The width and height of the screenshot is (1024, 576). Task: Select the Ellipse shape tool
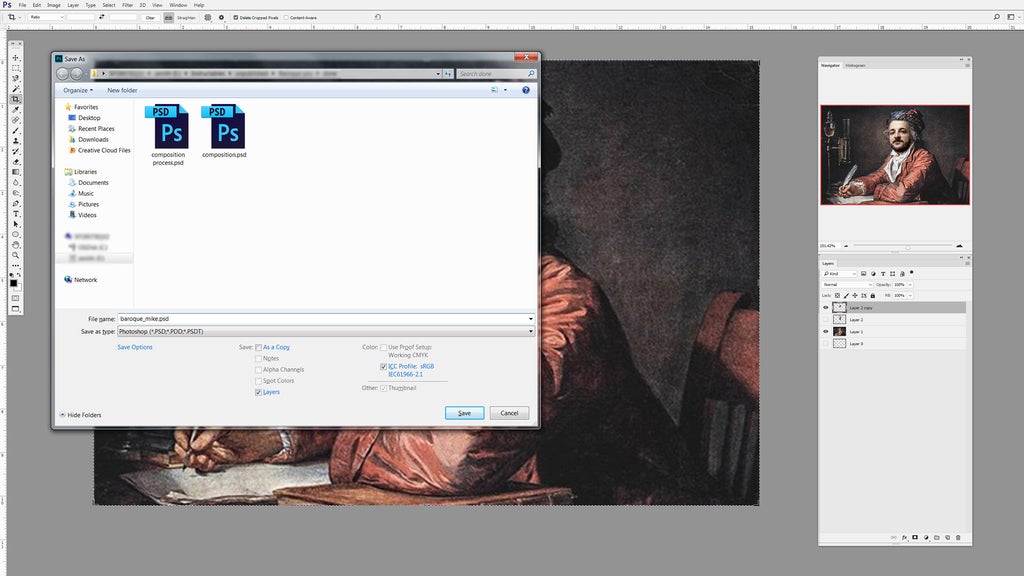pyautogui.click(x=16, y=235)
